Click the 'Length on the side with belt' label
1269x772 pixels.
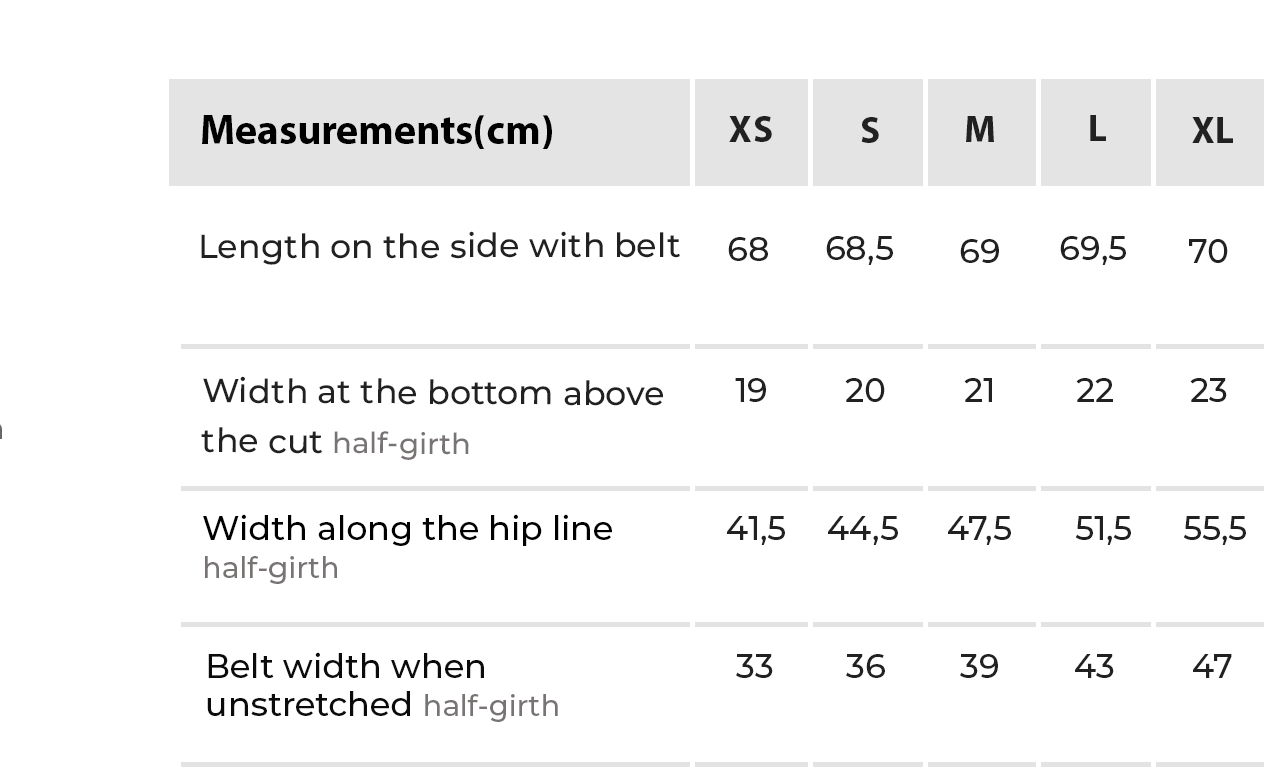pyautogui.click(x=439, y=247)
